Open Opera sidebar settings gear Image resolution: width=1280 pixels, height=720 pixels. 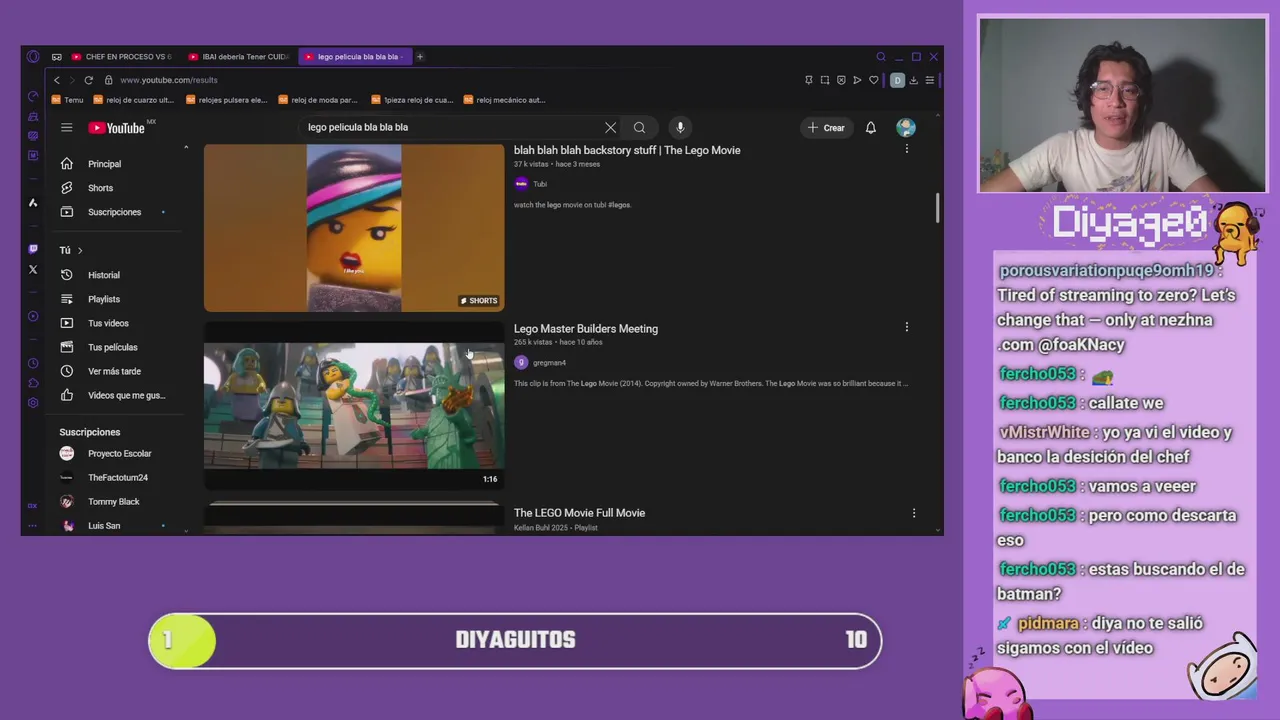[x=33, y=402]
